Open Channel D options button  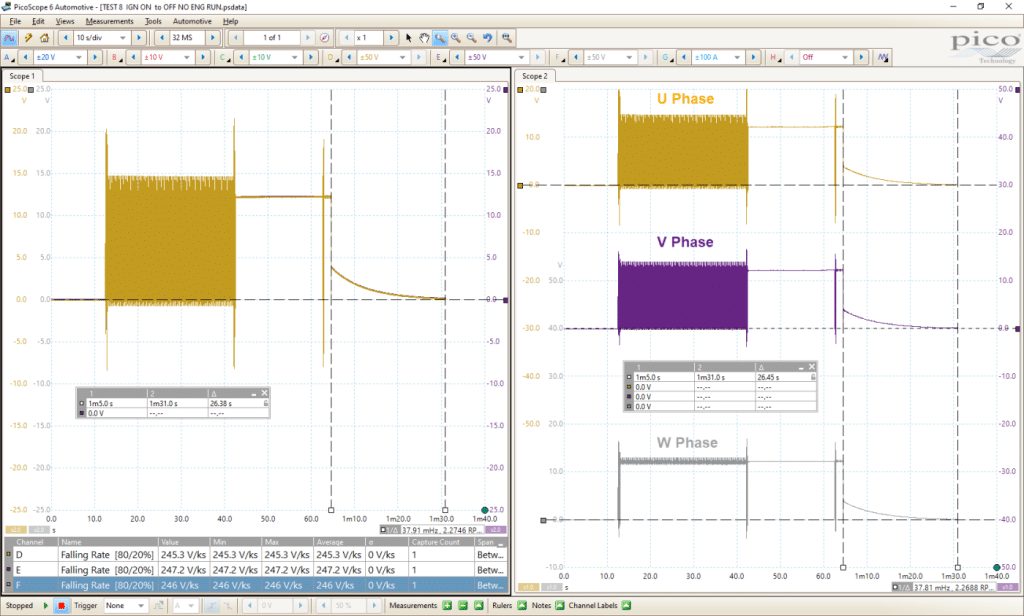(332, 57)
